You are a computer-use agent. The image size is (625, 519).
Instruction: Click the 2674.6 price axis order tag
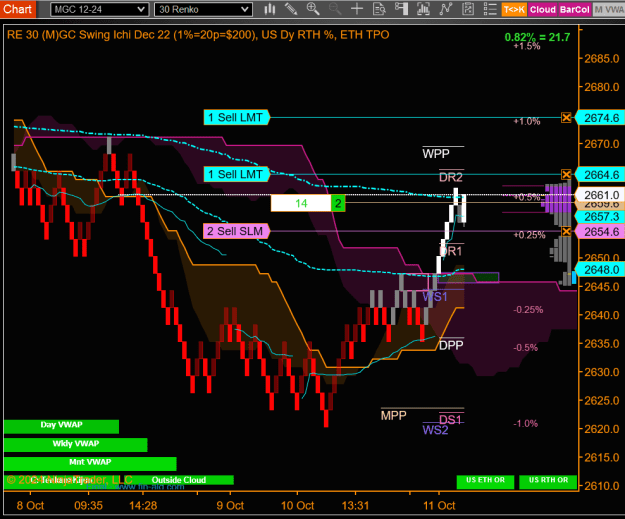click(x=601, y=118)
